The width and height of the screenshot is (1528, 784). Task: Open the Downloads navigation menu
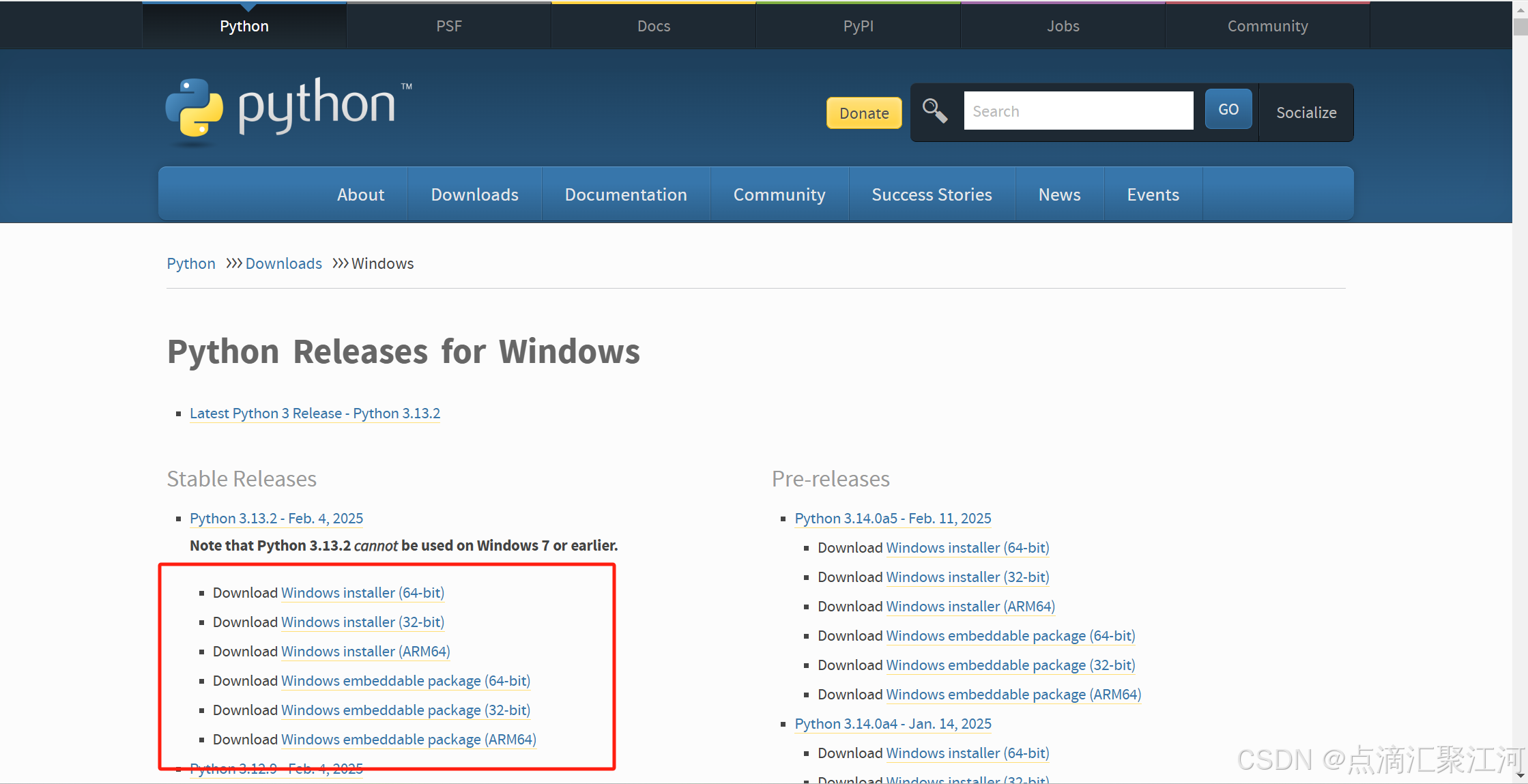(474, 194)
